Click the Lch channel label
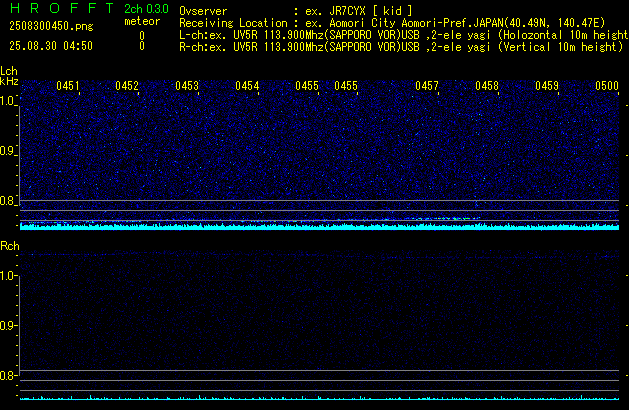The image size is (629, 410). pyautogui.click(x=9, y=71)
